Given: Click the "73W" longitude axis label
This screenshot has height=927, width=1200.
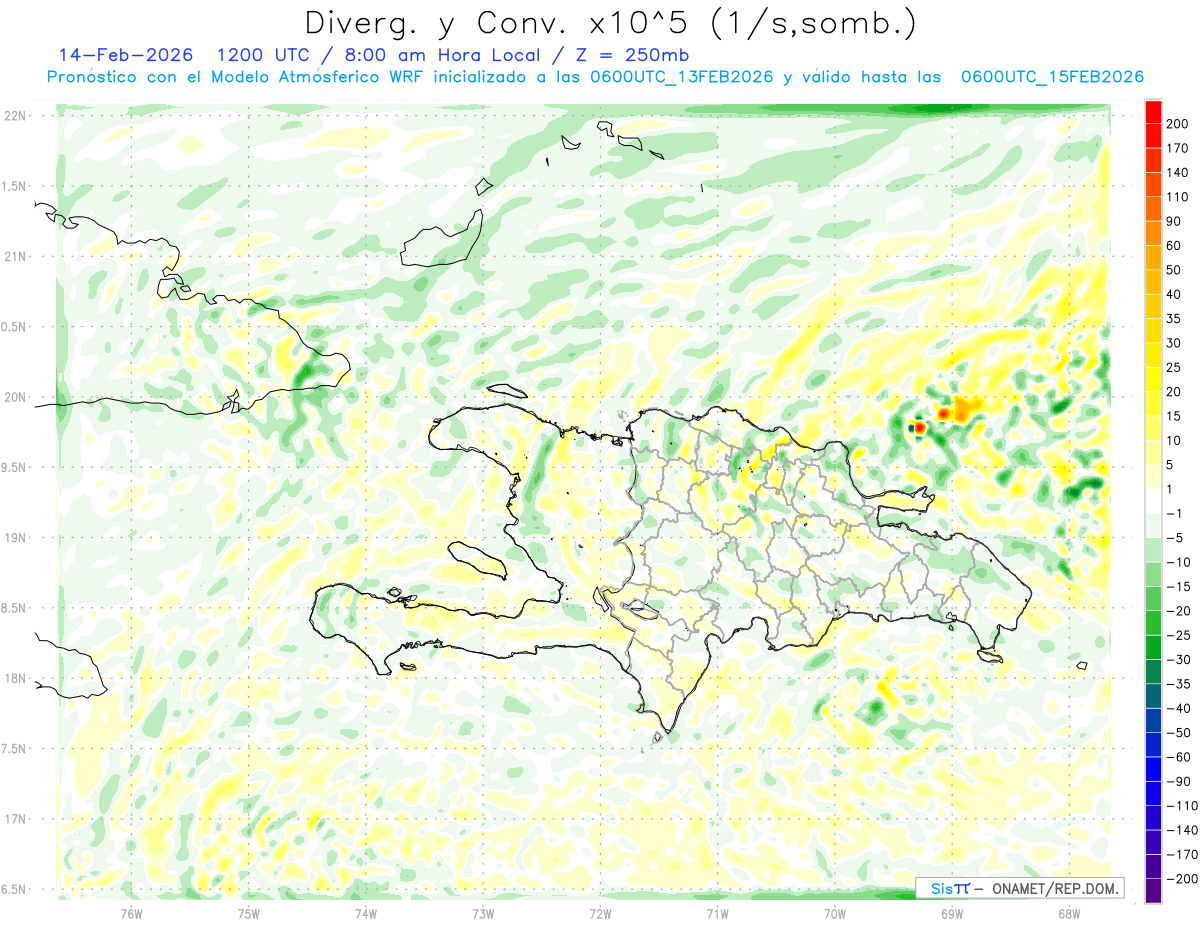Looking at the screenshot, I should click(482, 913).
